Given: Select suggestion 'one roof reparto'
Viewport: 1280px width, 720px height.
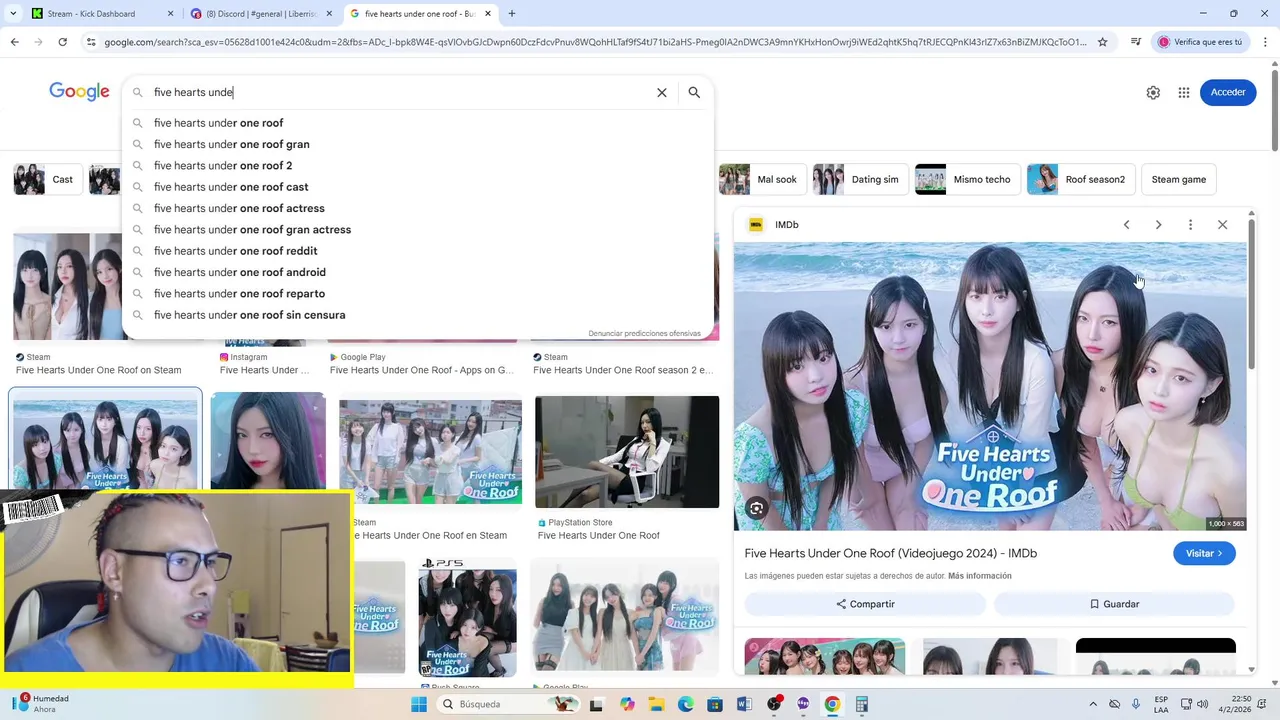Looking at the screenshot, I should [418, 294].
